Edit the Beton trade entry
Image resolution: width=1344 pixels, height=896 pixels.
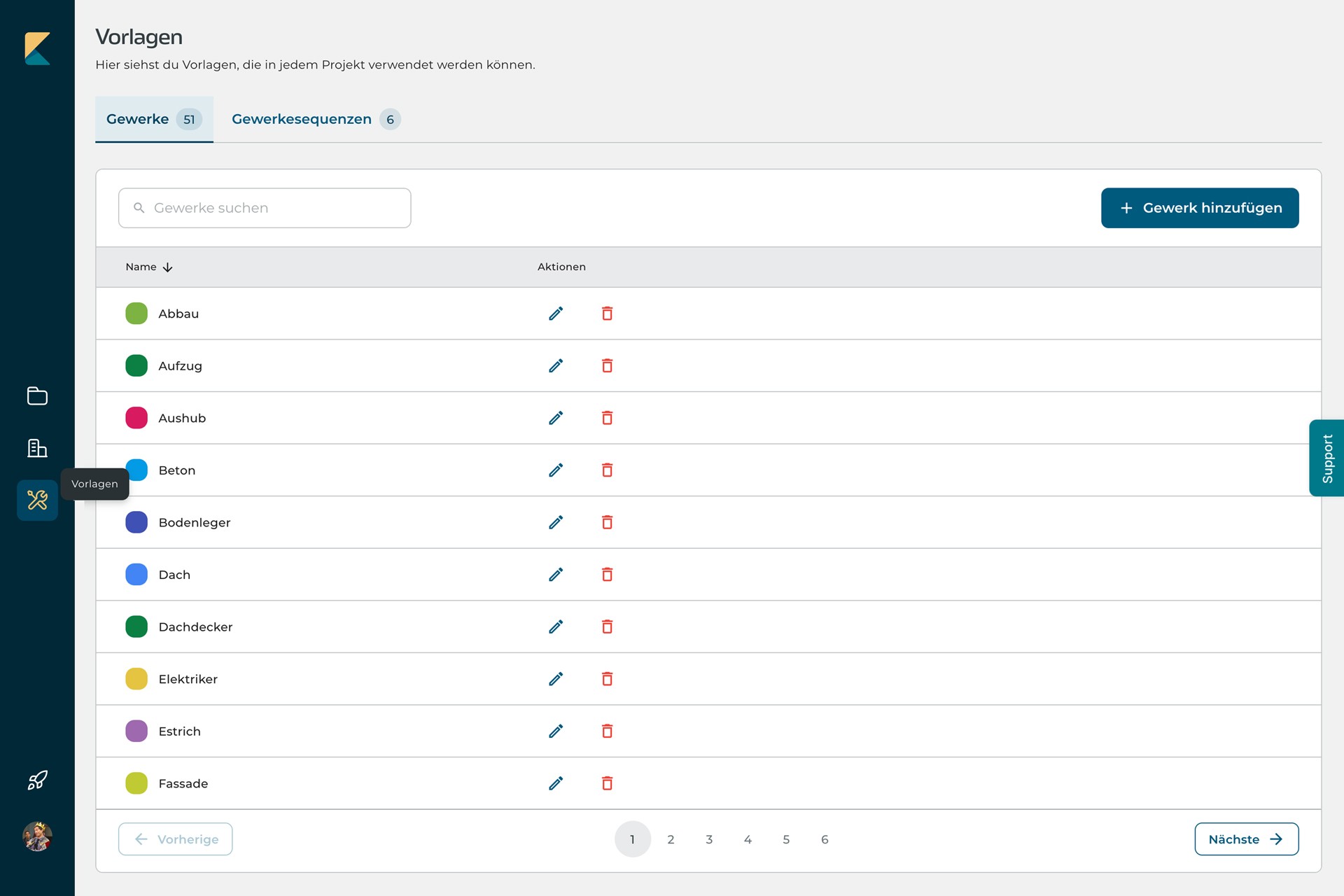[x=556, y=470]
